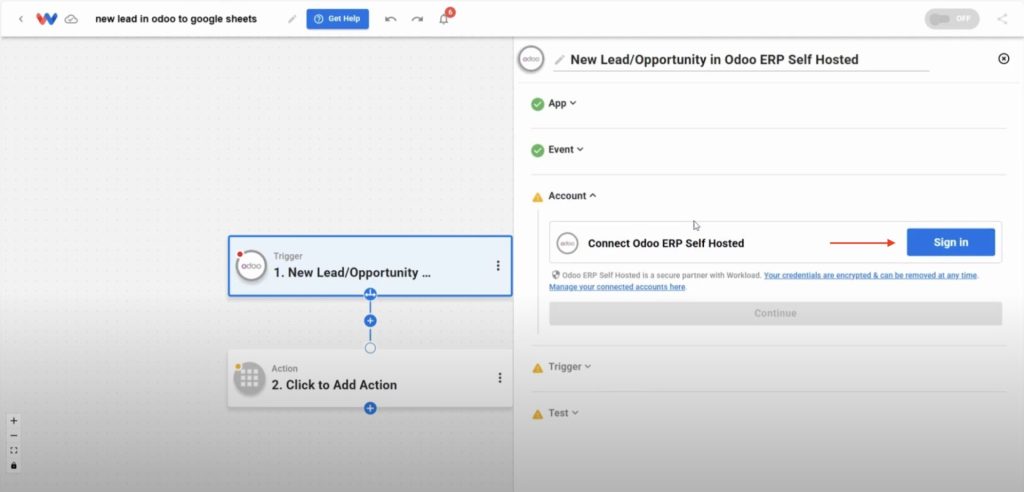Click the share icon

(1002, 19)
